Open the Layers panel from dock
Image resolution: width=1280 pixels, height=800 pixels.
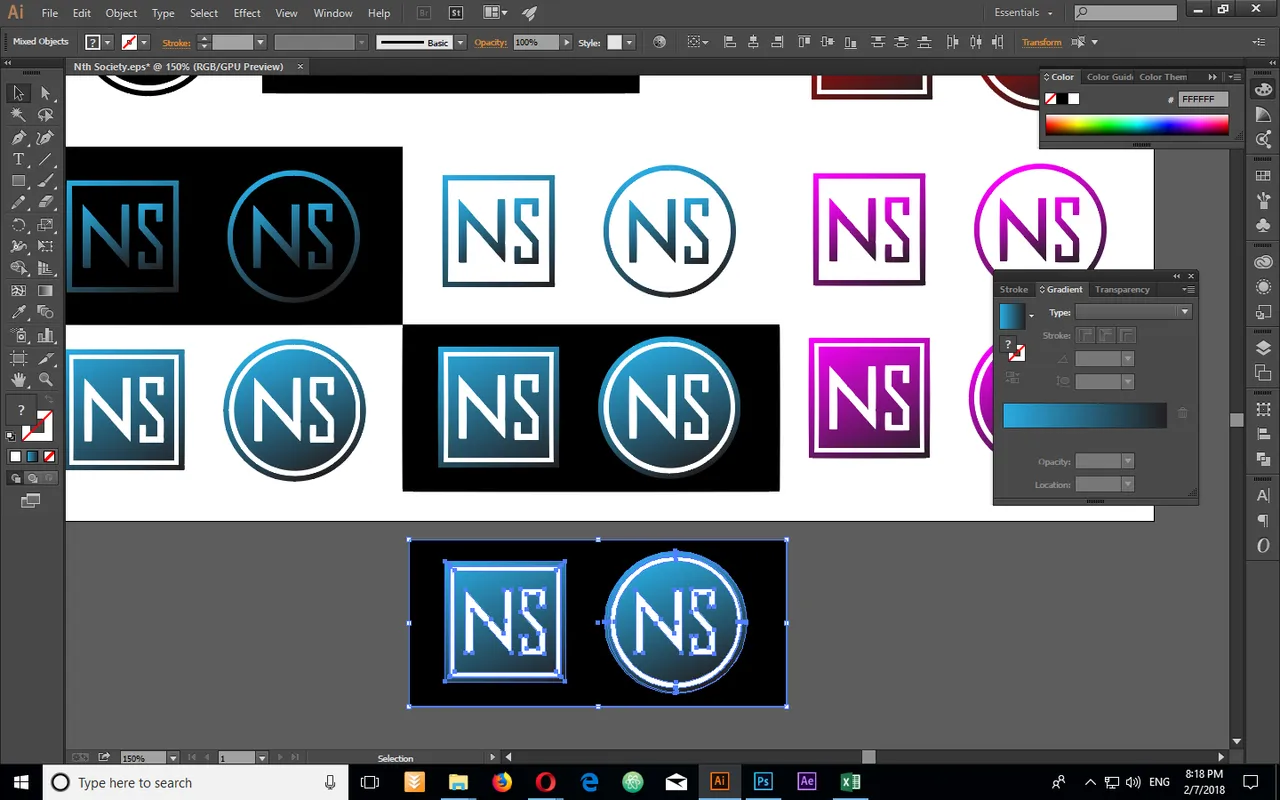coord(1263,348)
